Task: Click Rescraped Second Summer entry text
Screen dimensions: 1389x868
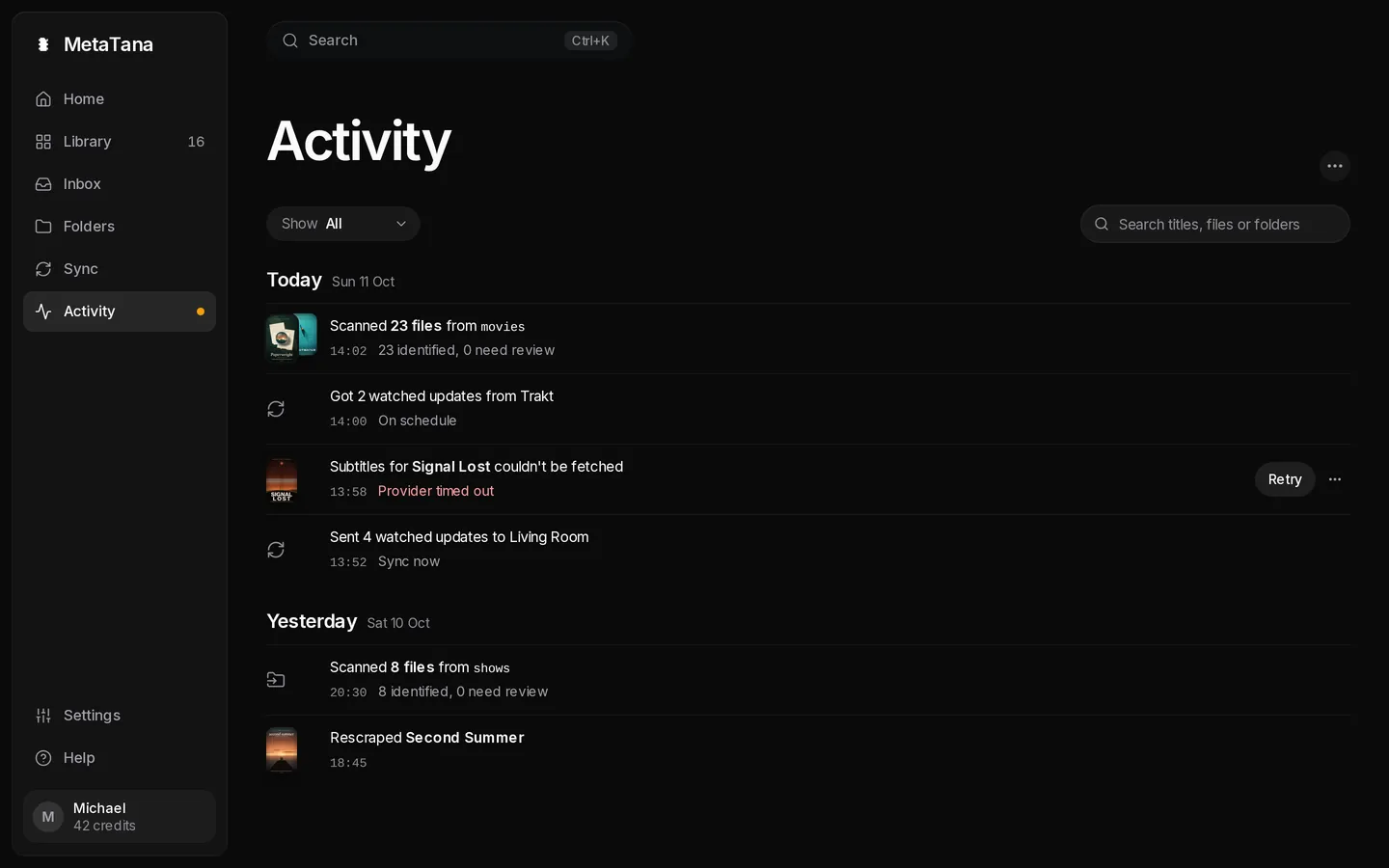Action: coord(427,738)
